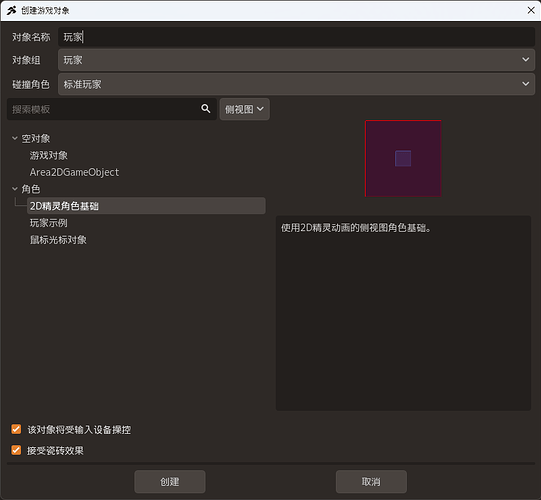The width and height of the screenshot is (541, 500).
Task: Select the 游戏对象 template
Action: tap(49, 155)
